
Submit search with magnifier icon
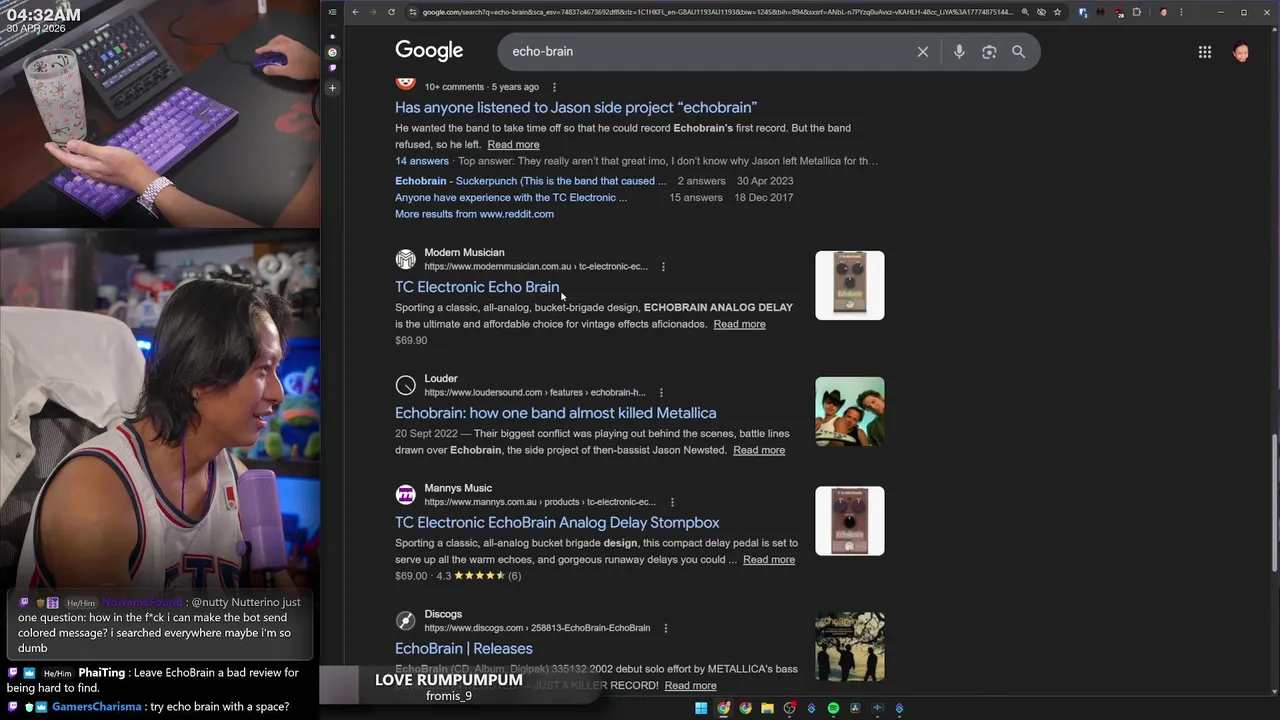[1018, 52]
